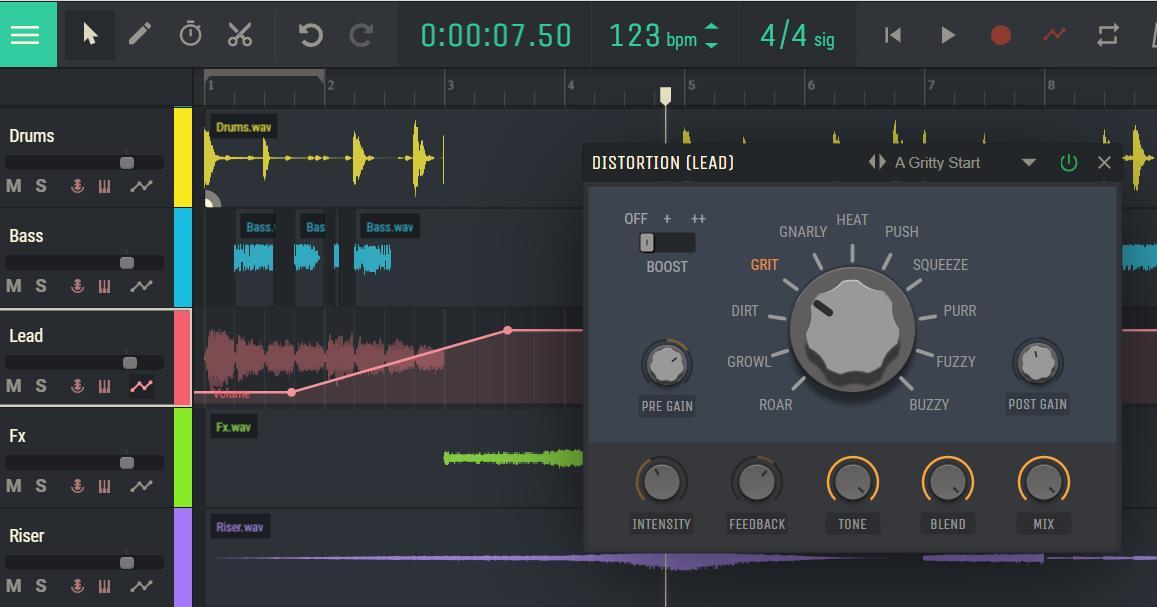Arm the Drums track for recording
This screenshot has width=1157, height=607.
pyautogui.click(x=77, y=186)
